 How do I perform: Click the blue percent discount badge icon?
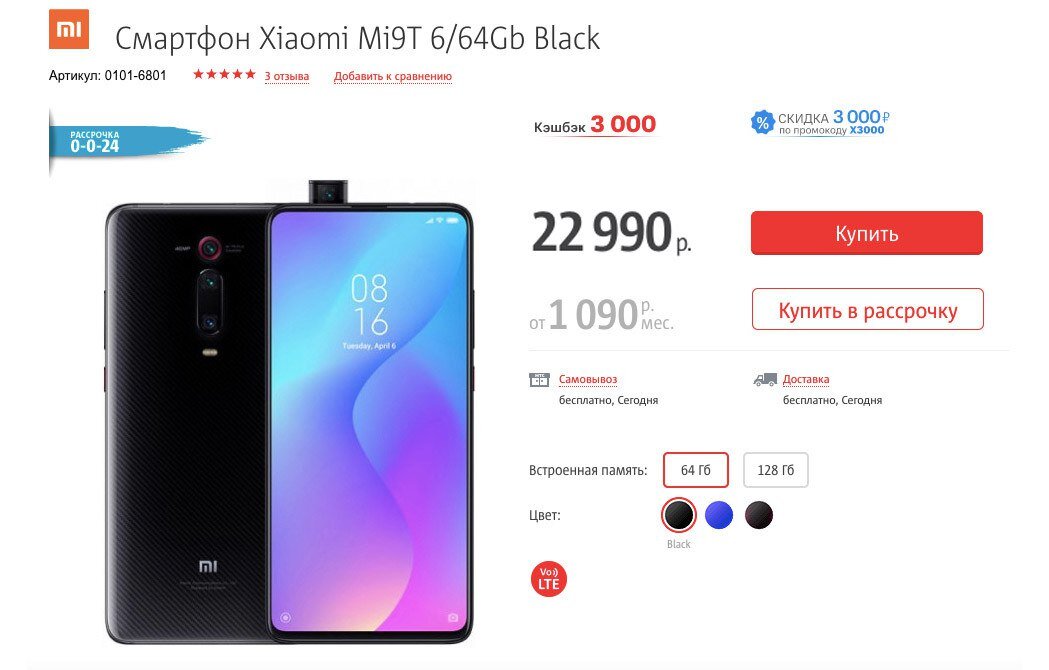click(x=762, y=122)
